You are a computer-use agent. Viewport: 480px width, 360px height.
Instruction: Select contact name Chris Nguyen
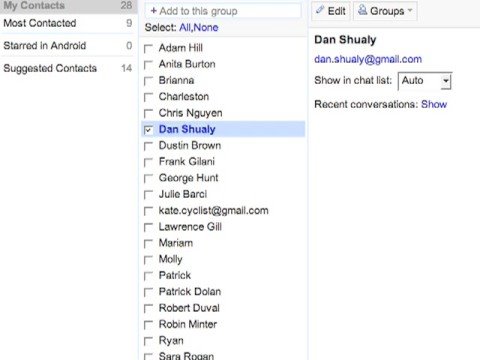coord(190,113)
